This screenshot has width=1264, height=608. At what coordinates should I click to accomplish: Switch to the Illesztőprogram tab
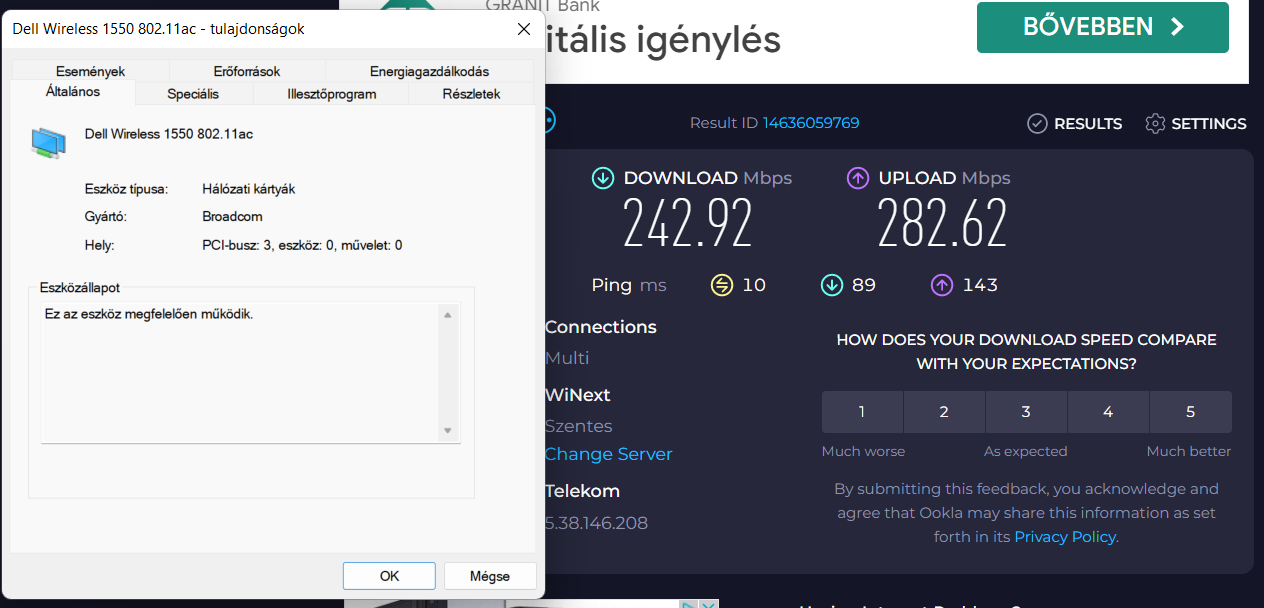[x=331, y=94]
